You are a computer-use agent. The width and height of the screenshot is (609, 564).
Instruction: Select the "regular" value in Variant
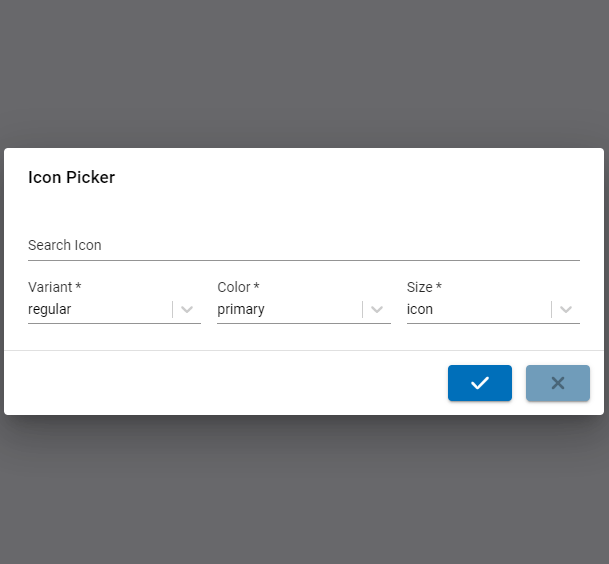[50, 310]
